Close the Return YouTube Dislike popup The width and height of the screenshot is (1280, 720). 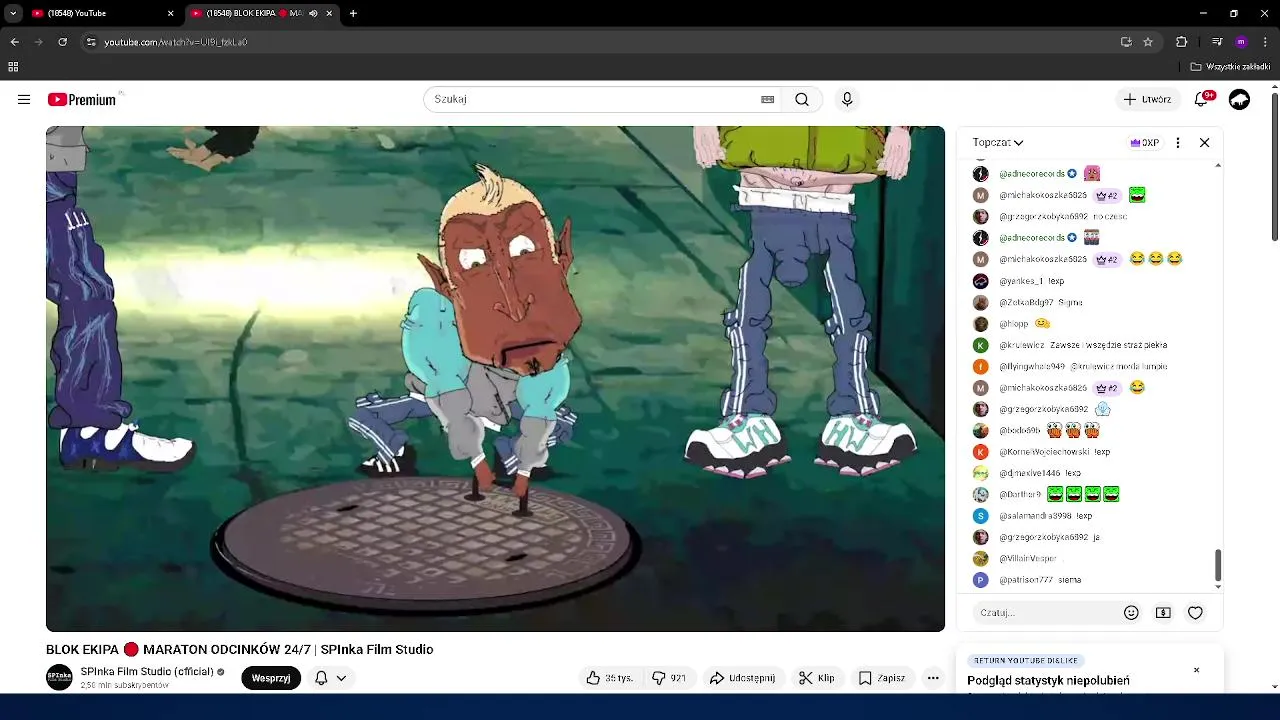click(1196, 670)
